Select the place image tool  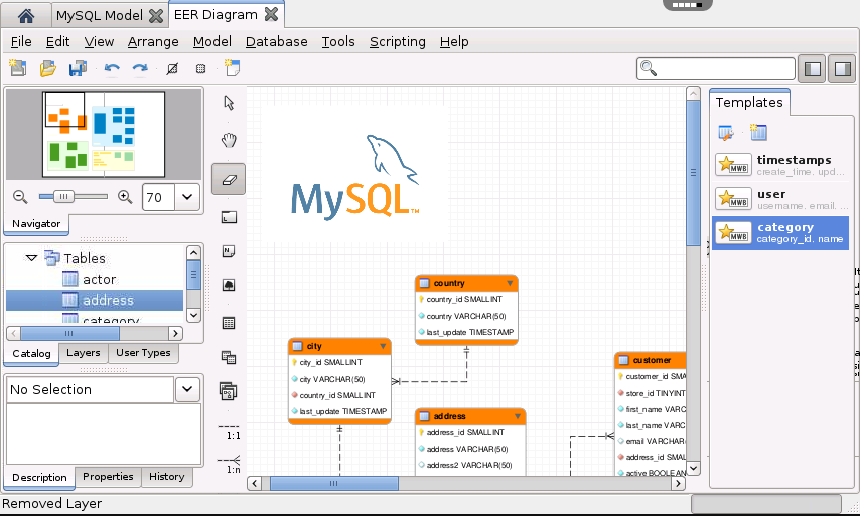229,286
